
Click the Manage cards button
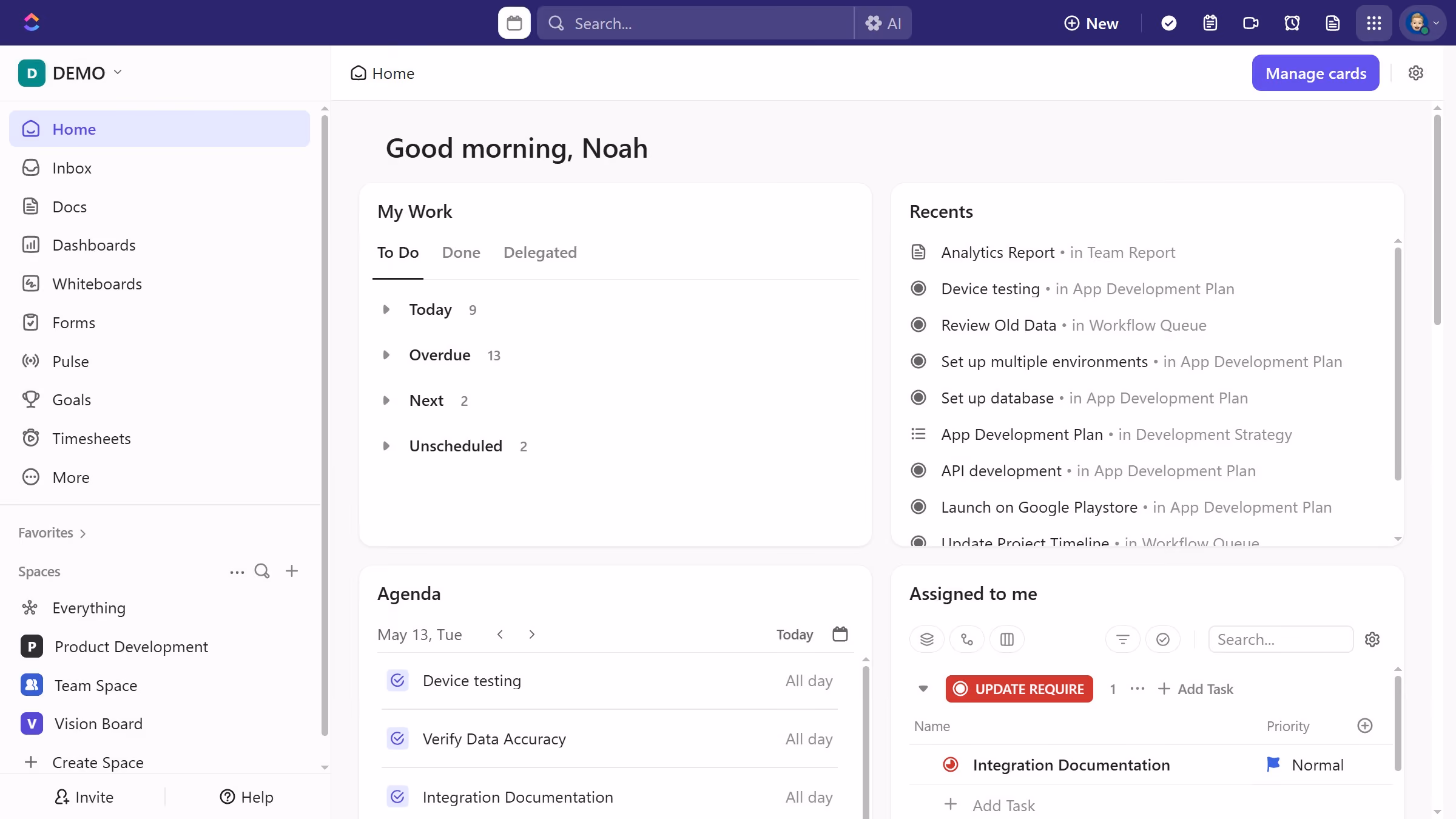coord(1315,73)
